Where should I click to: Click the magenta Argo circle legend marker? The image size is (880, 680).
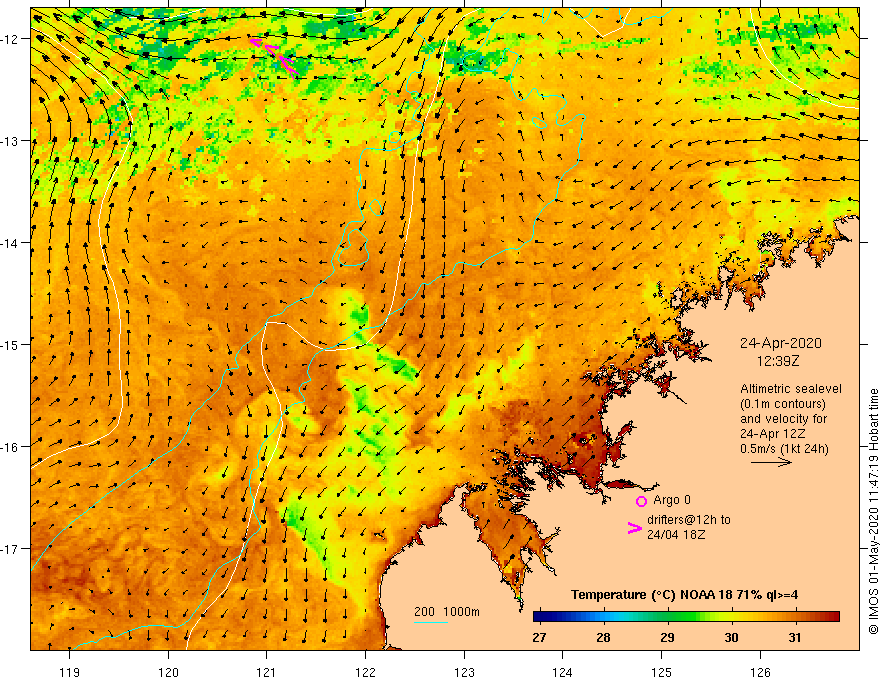coord(641,501)
